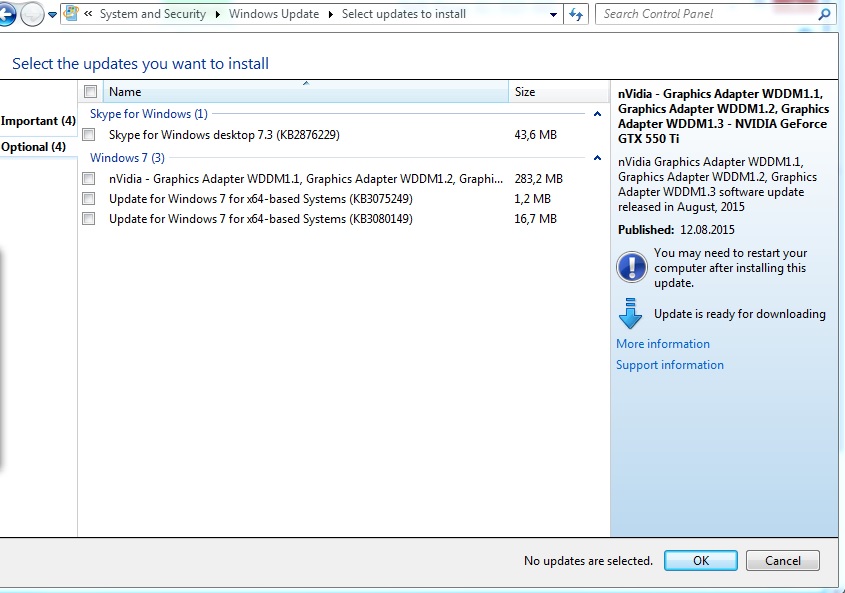Click Update is ready for downloading text
Image resolution: width=845 pixels, height=593 pixels.
(x=739, y=314)
